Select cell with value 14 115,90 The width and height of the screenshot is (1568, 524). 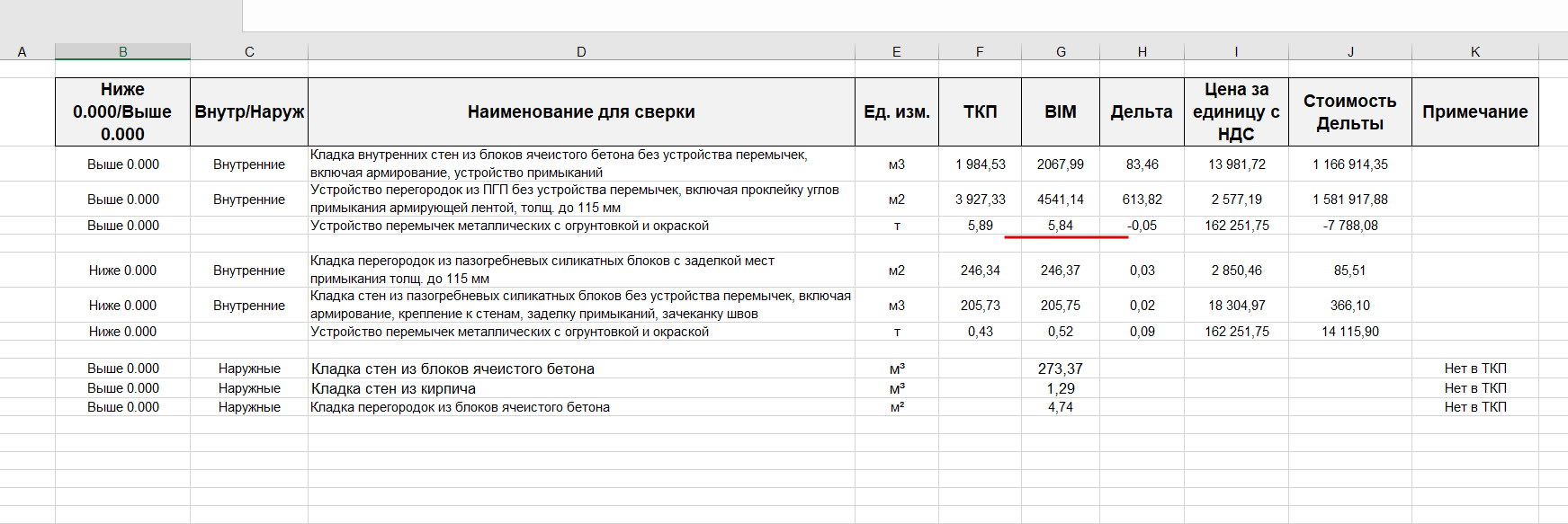1350,332
